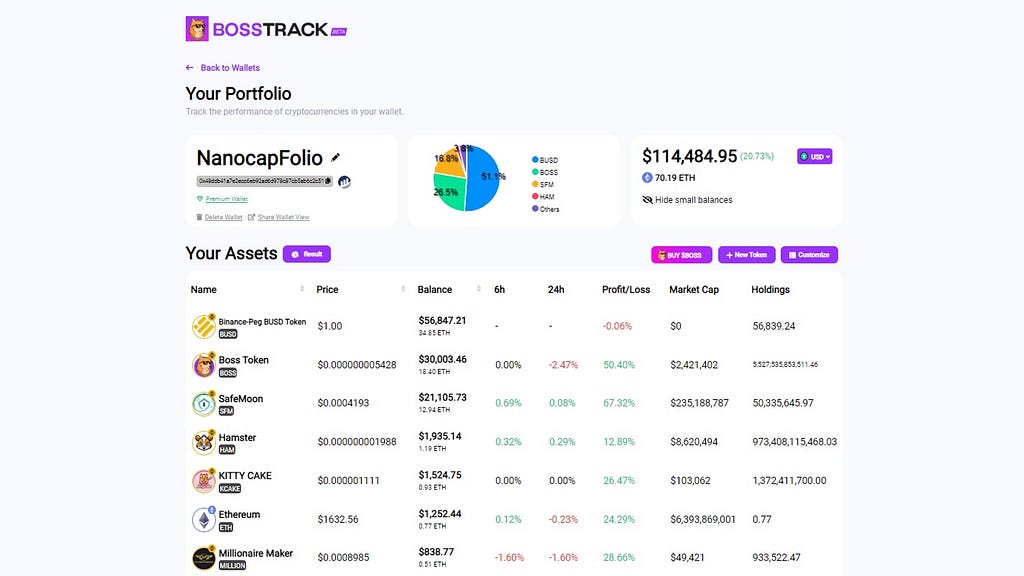Click the Profit/Loss column header
The image size is (1024, 576).
[x=626, y=289]
